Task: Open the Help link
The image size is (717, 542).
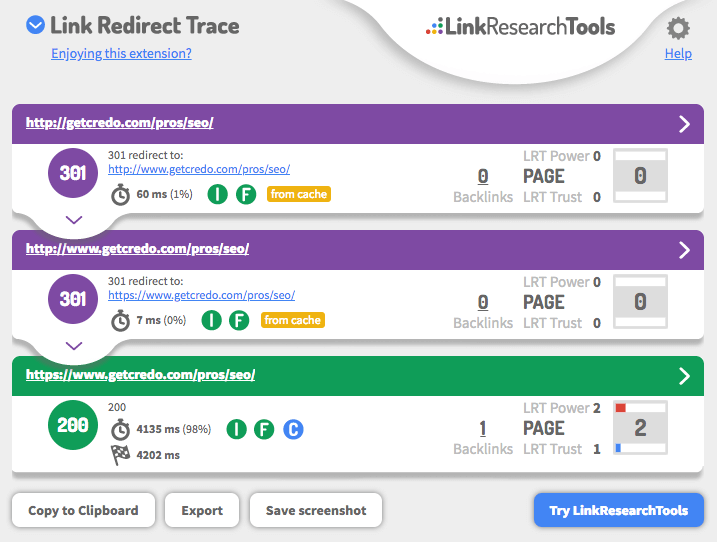Action: pyautogui.click(x=678, y=54)
